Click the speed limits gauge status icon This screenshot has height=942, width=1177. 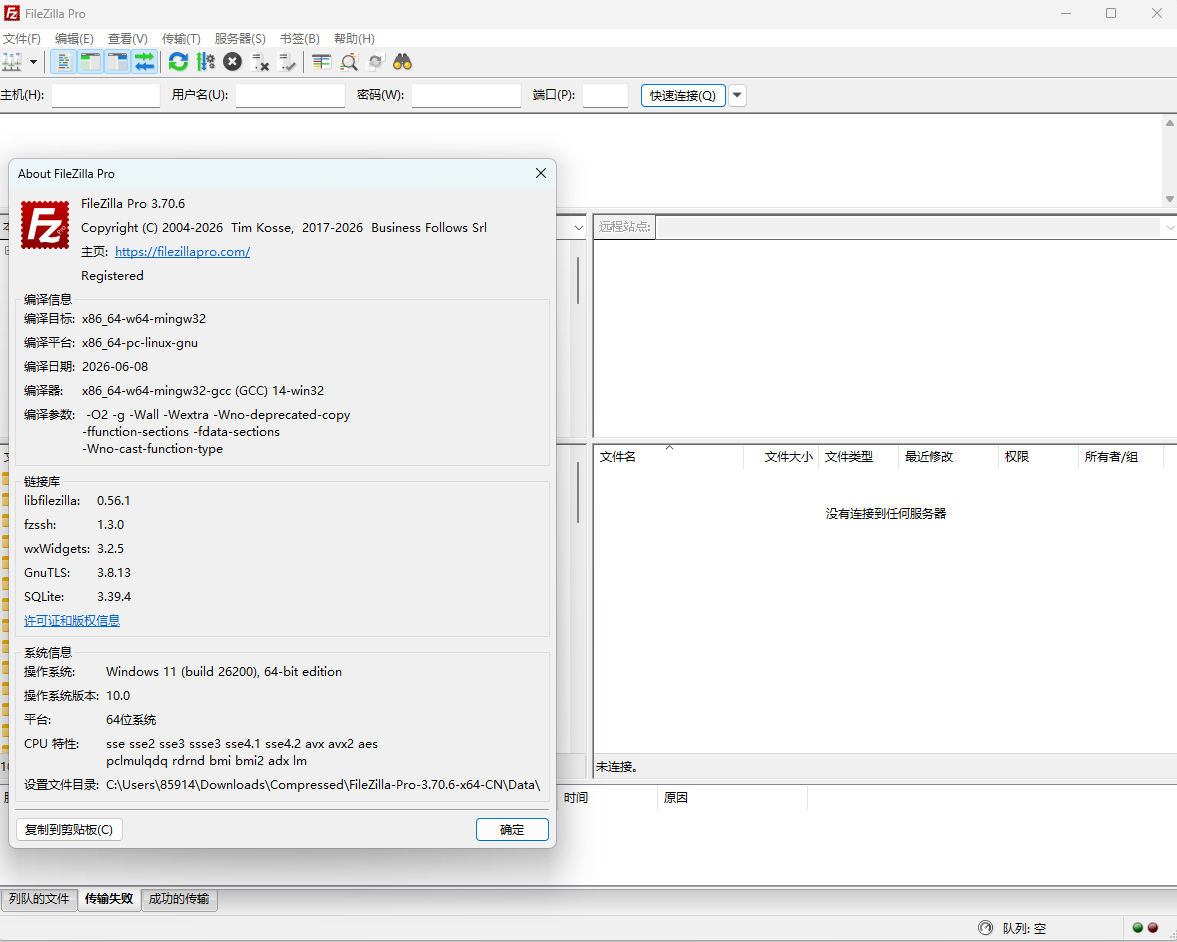click(986, 928)
